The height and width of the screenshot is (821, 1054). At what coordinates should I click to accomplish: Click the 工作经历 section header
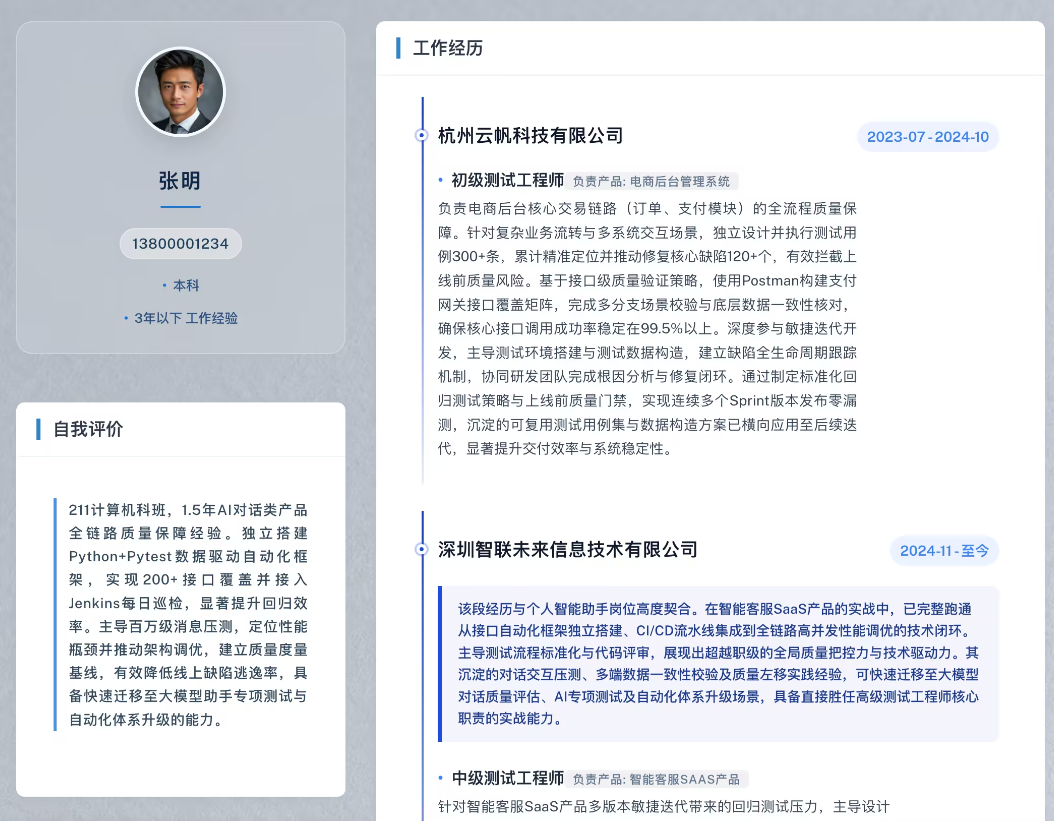click(448, 48)
